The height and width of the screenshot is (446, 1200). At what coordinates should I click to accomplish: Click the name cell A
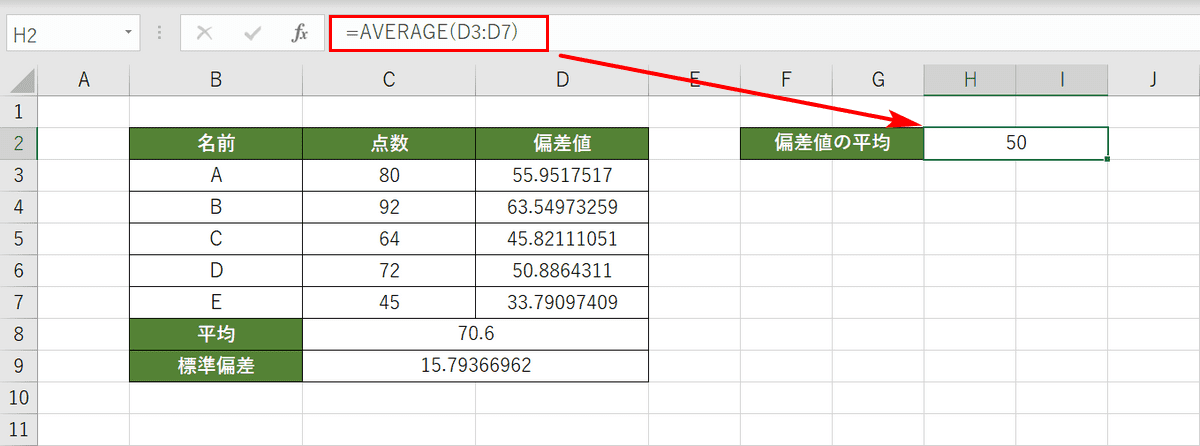[x=216, y=175]
